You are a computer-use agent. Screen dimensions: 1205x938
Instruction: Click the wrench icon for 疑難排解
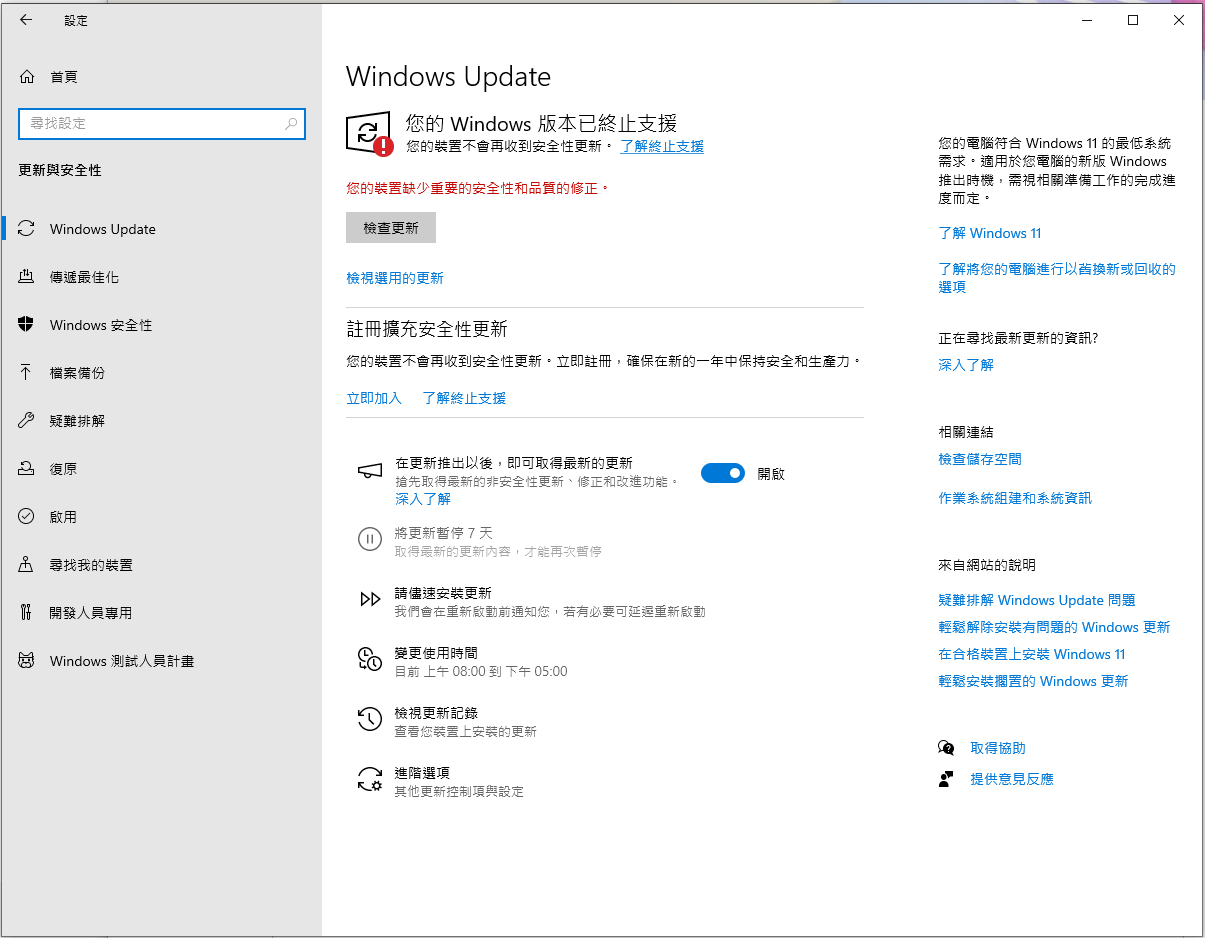(27, 421)
